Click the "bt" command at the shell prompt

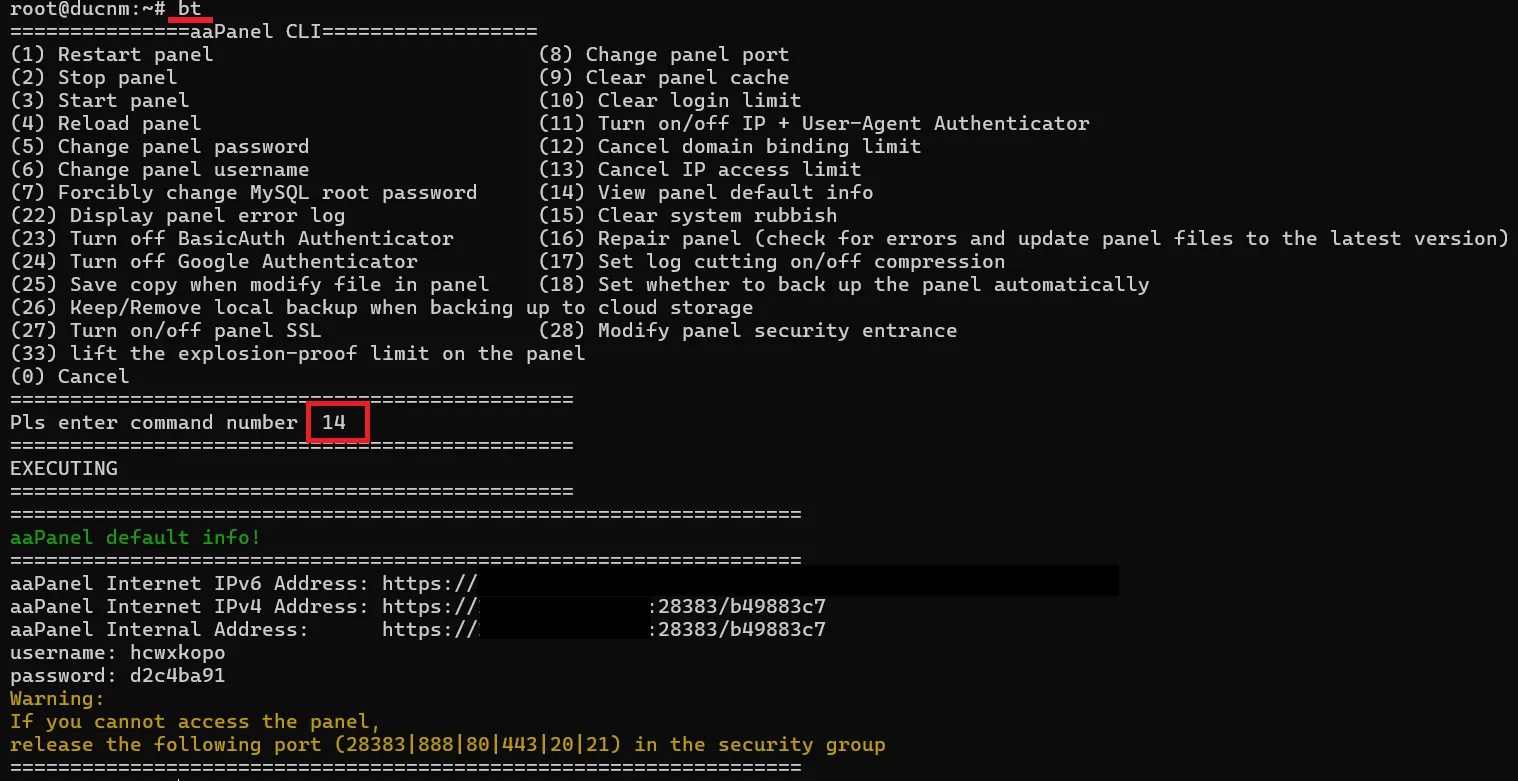tap(189, 9)
